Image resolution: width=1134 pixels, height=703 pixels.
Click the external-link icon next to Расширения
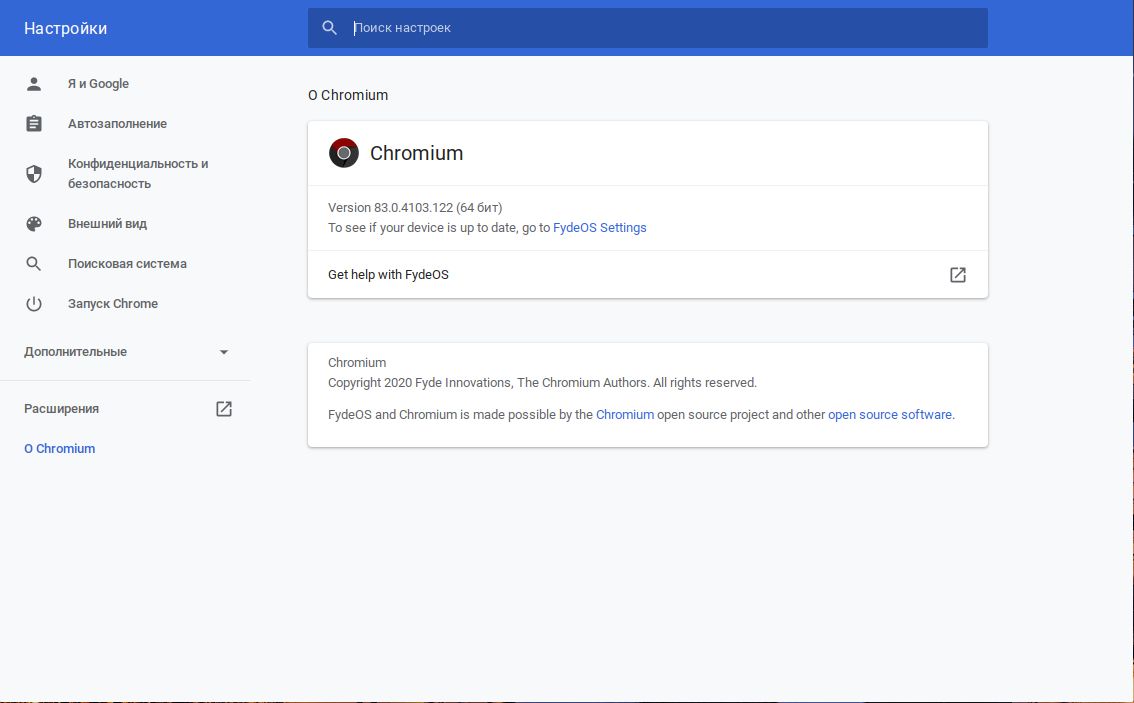click(224, 409)
